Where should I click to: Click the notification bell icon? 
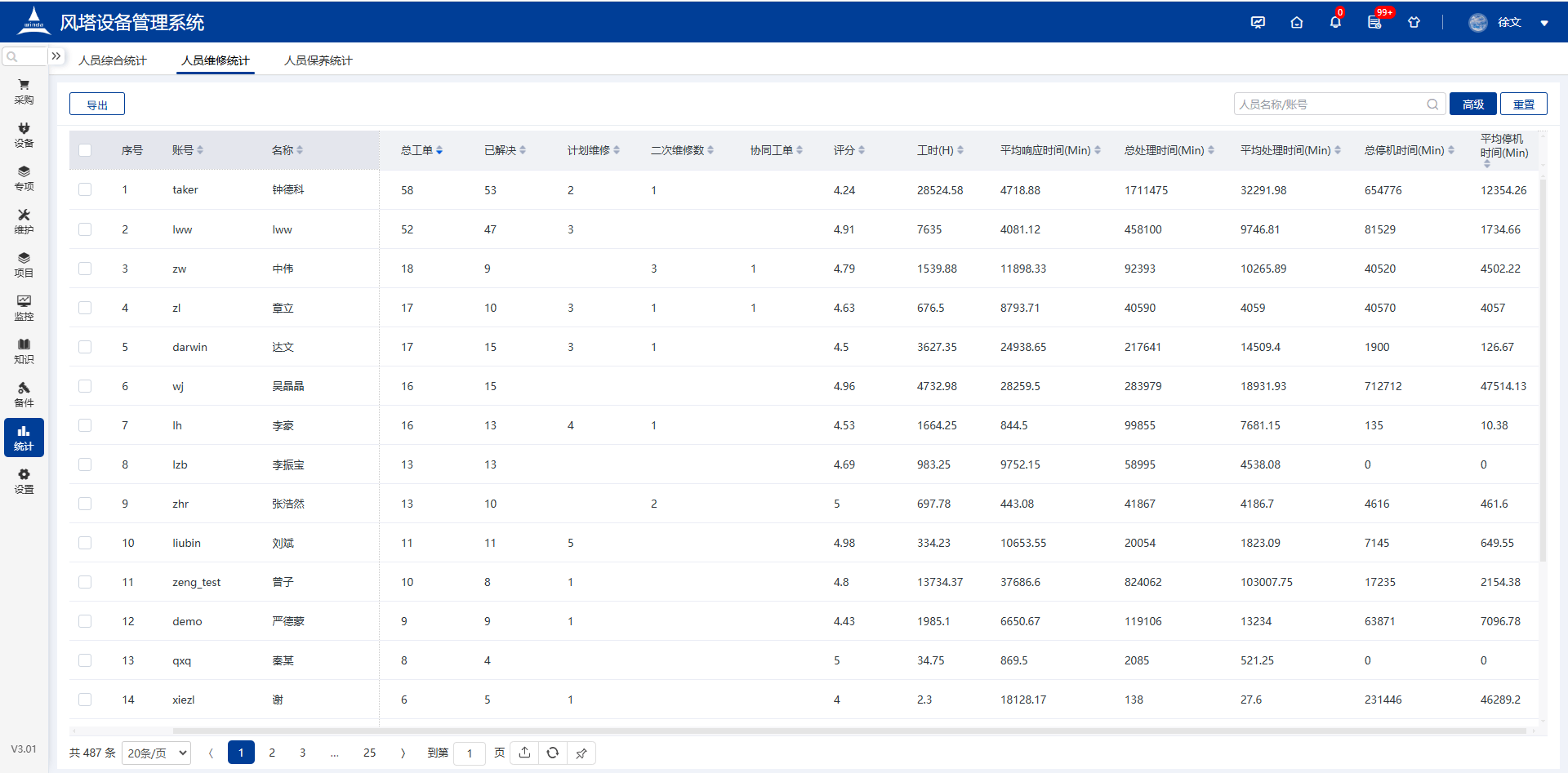[x=1335, y=23]
